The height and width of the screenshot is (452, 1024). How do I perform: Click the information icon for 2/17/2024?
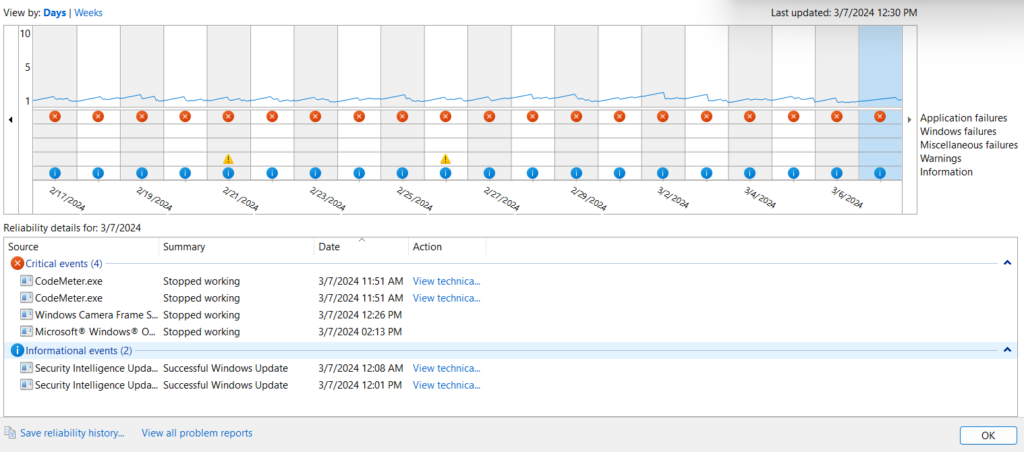pyautogui.click(x=55, y=173)
